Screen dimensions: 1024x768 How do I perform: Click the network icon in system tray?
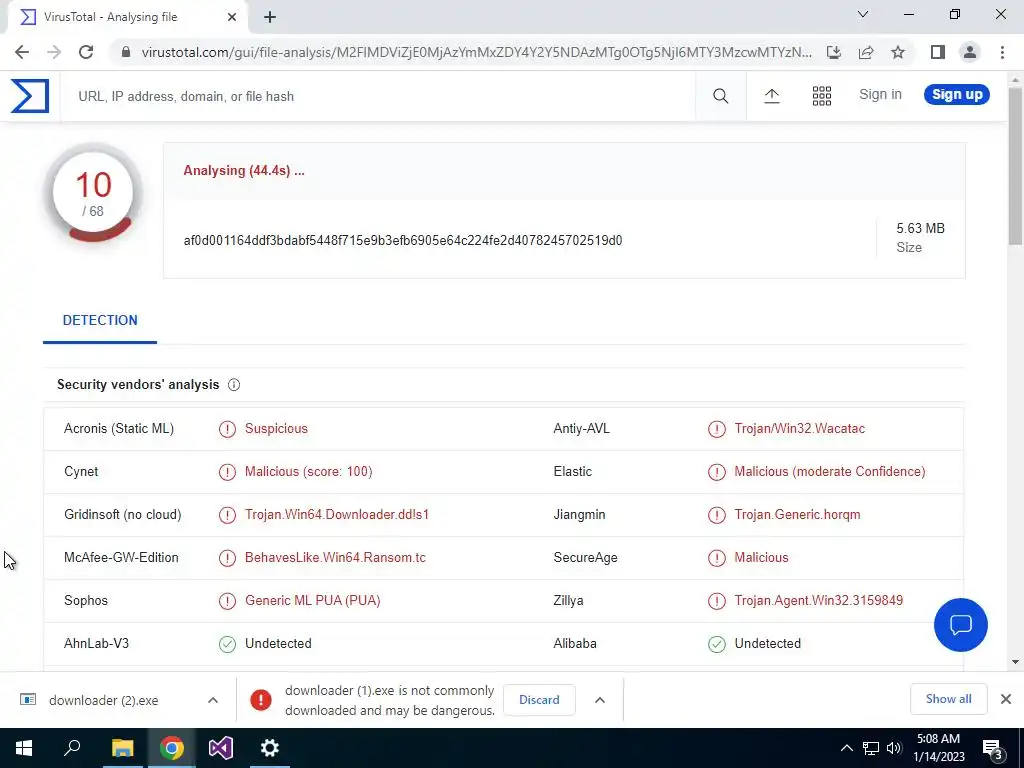[871, 748]
